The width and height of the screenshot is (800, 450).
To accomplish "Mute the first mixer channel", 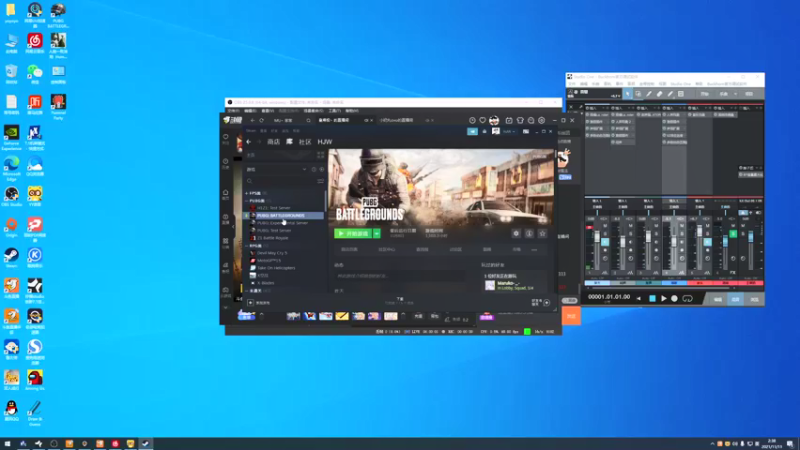I will pyautogui.click(x=605, y=226).
